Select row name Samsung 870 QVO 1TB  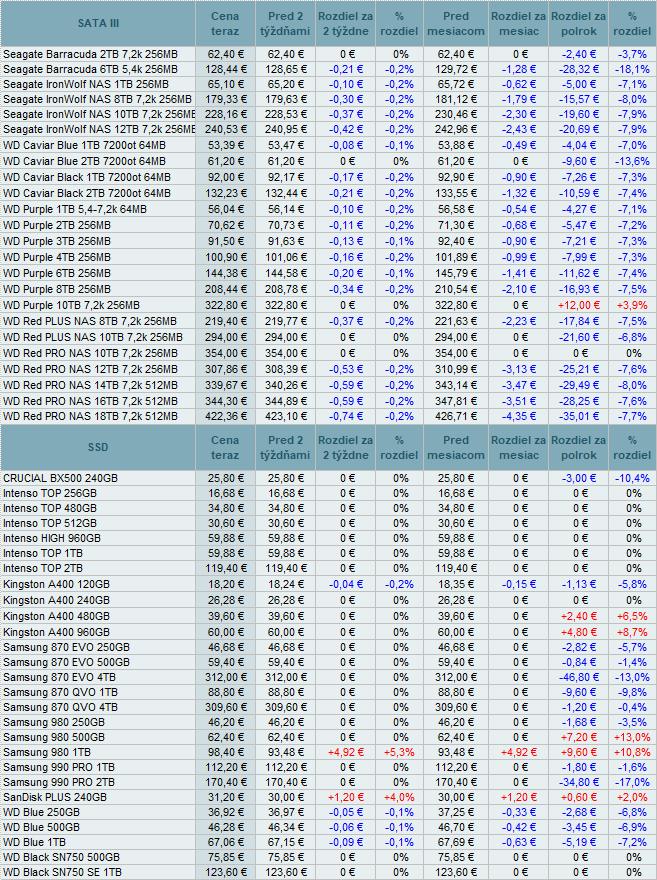tap(61, 693)
